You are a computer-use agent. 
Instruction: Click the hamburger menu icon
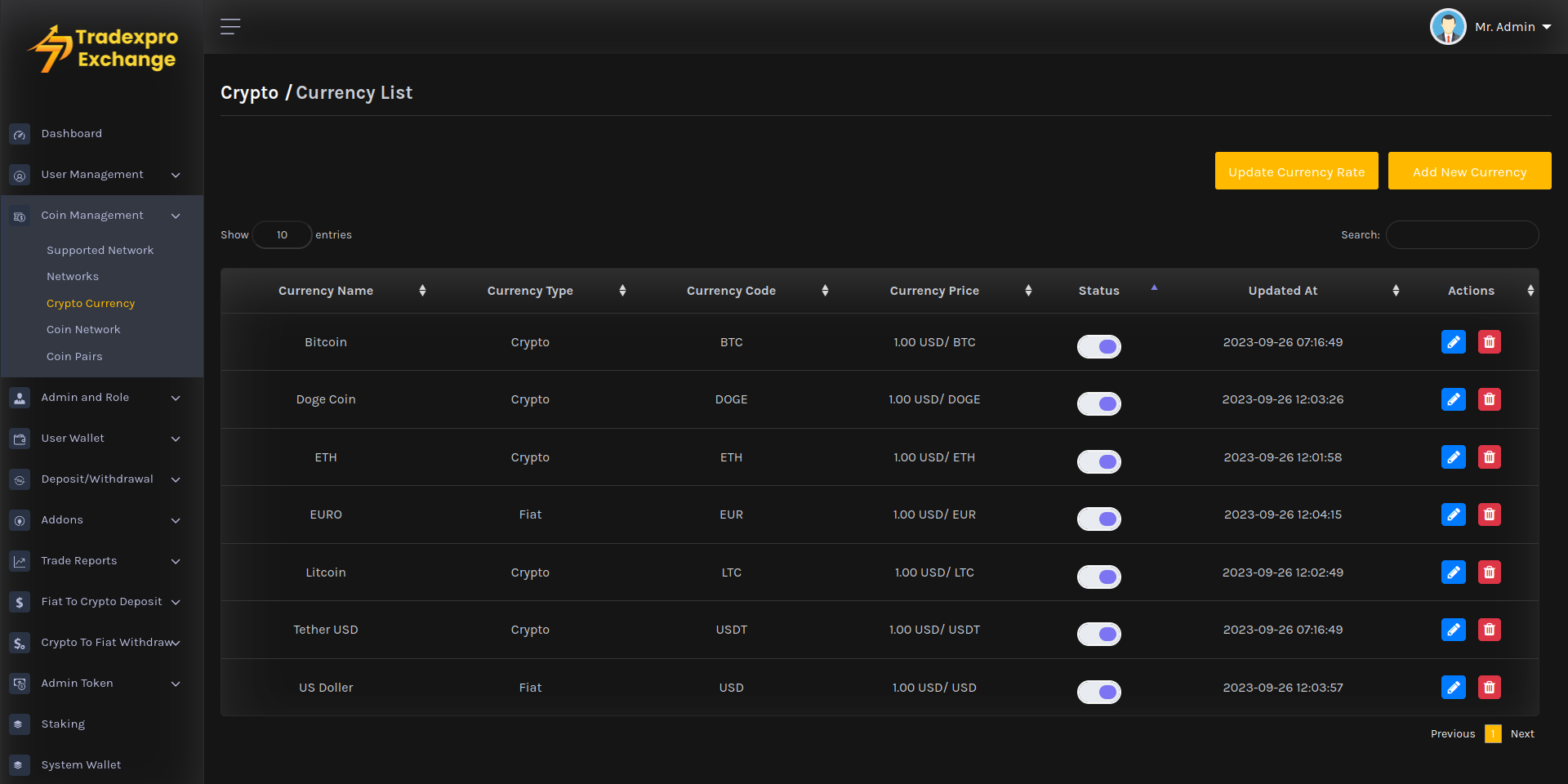230,27
